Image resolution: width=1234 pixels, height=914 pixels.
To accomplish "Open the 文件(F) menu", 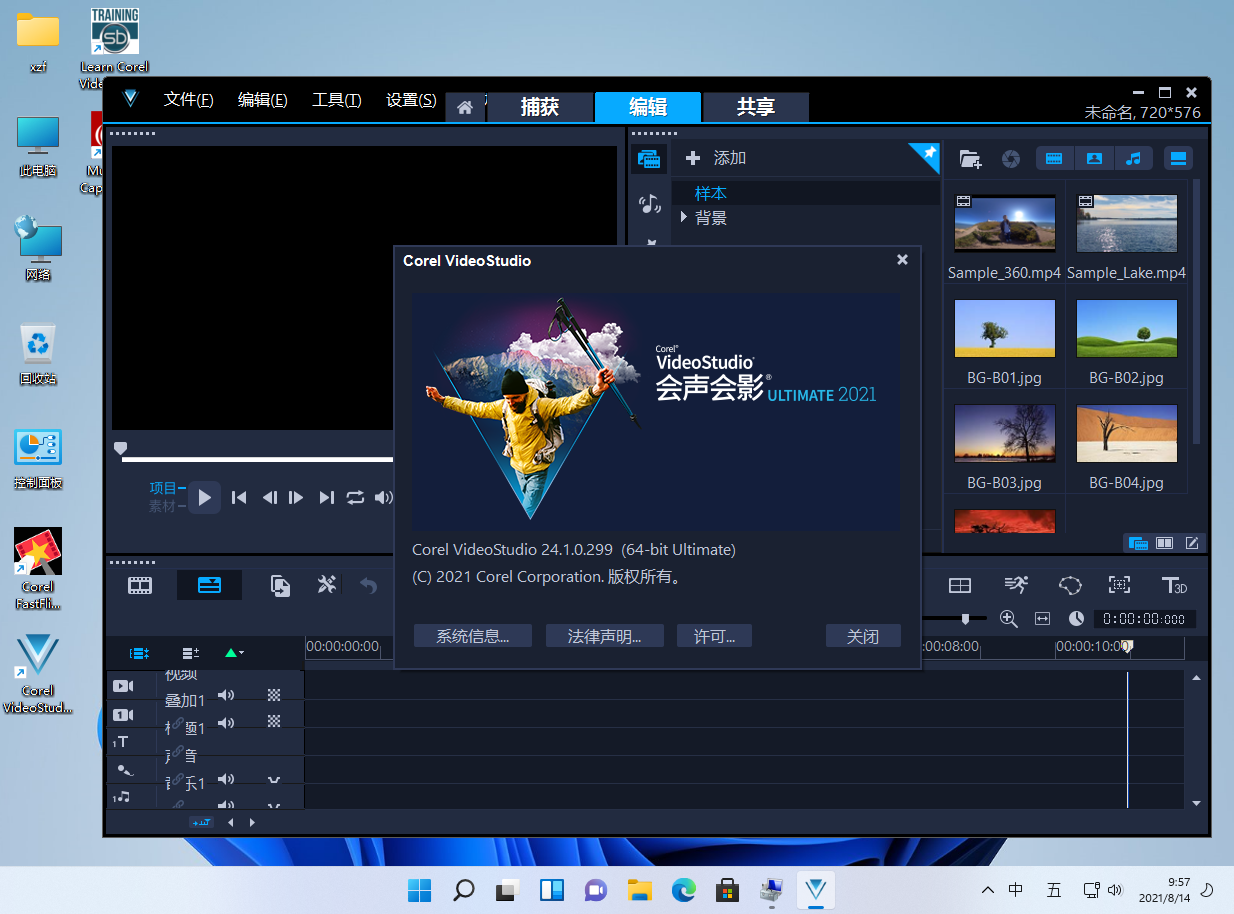I will (x=189, y=100).
